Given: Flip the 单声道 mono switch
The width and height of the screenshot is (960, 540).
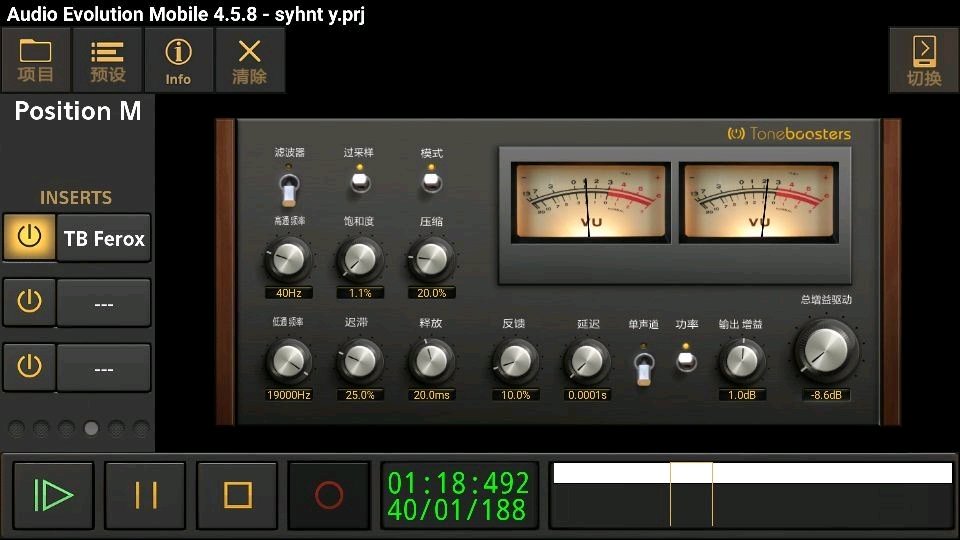Looking at the screenshot, I should pyautogui.click(x=643, y=369).
